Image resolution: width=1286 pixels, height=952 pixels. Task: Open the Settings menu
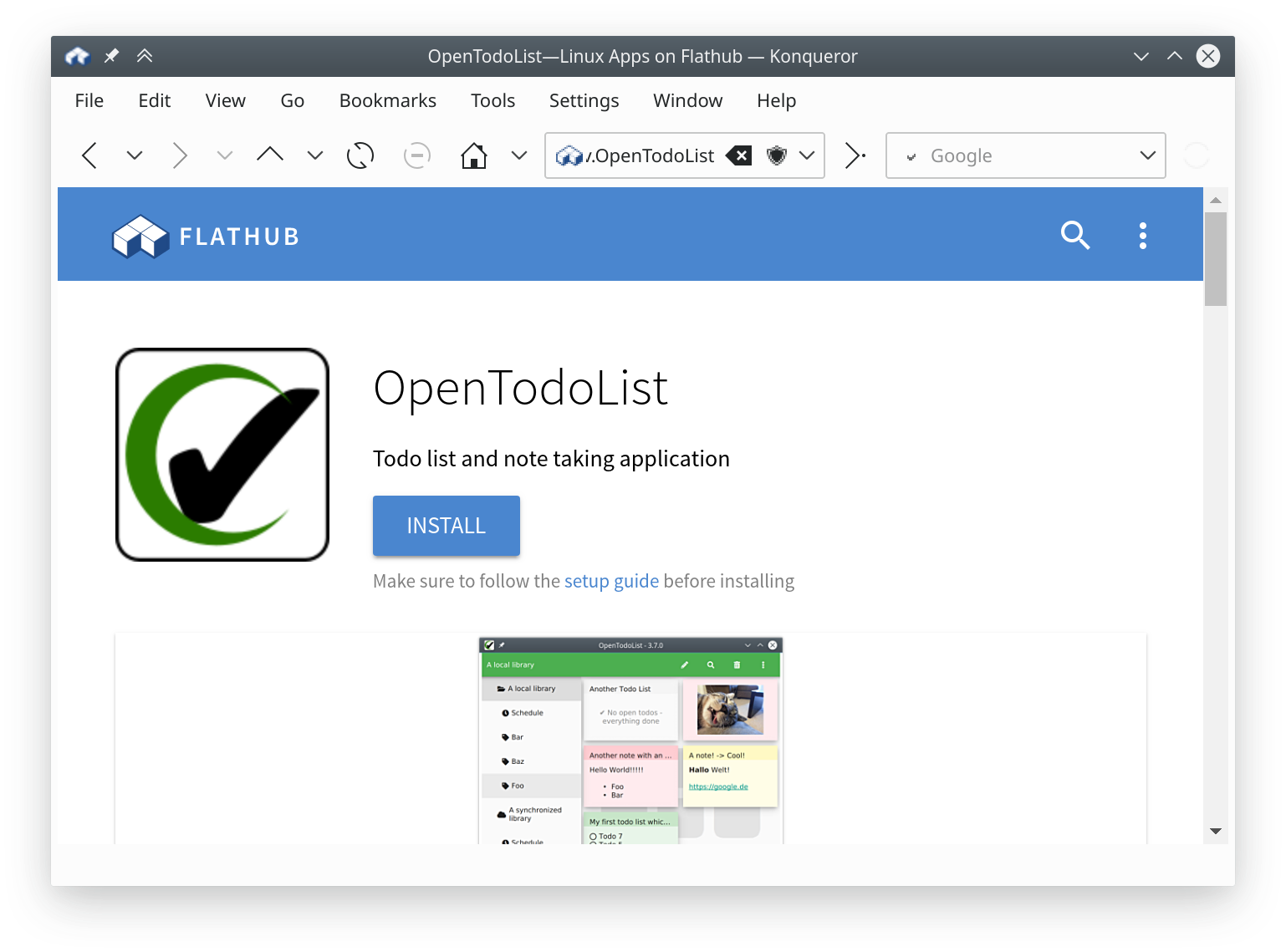point(584,100)
